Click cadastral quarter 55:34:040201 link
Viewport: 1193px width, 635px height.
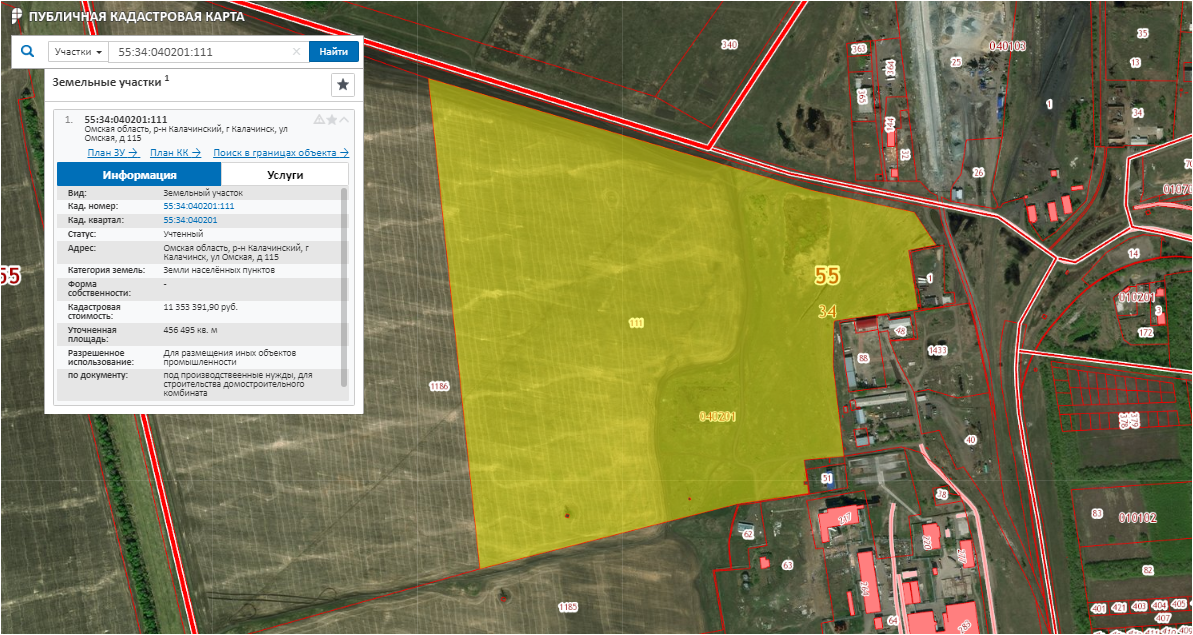(x=190, y=220)
